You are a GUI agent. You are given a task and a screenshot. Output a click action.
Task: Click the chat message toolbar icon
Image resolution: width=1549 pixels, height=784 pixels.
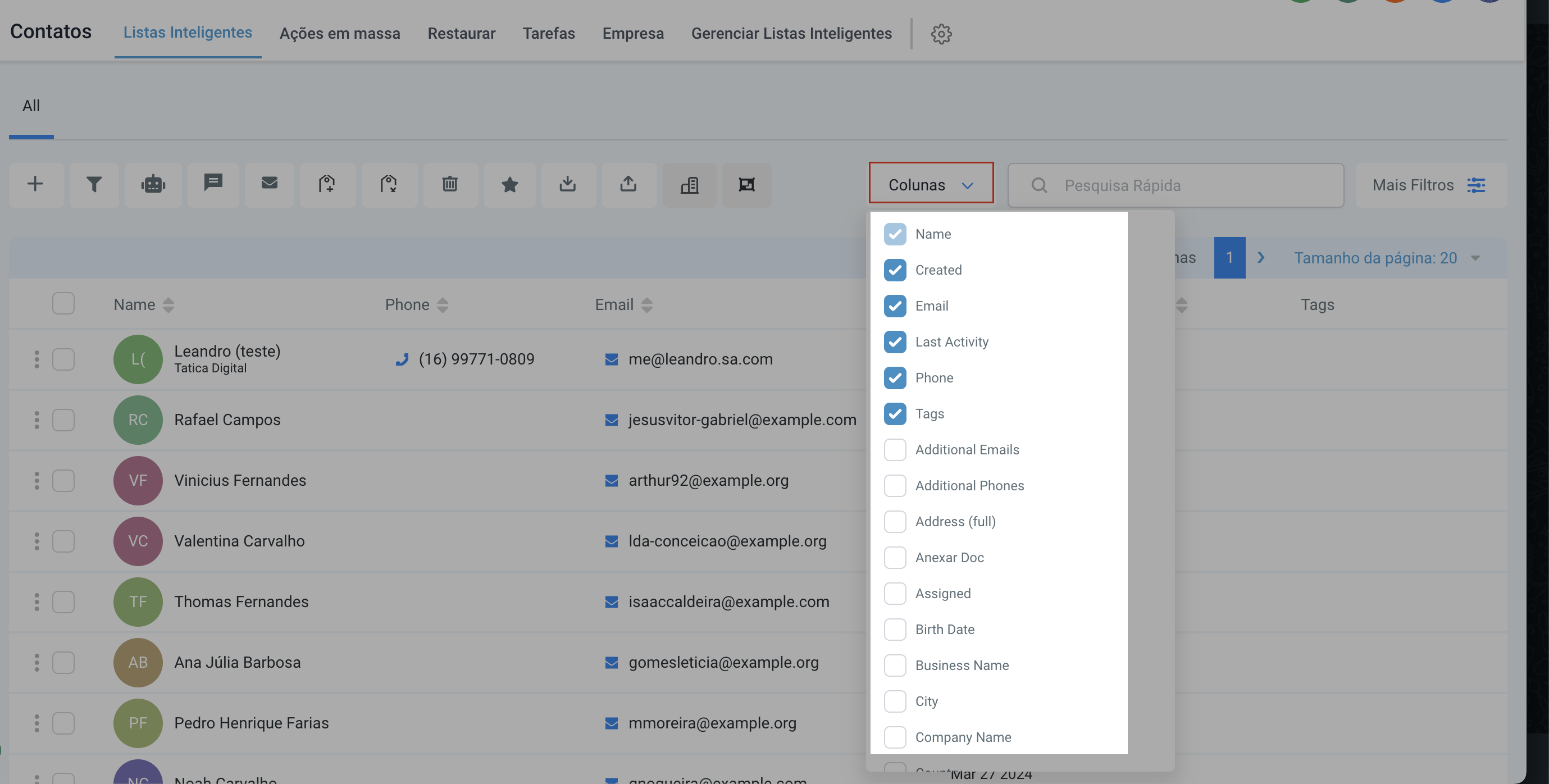click(213, 183)
